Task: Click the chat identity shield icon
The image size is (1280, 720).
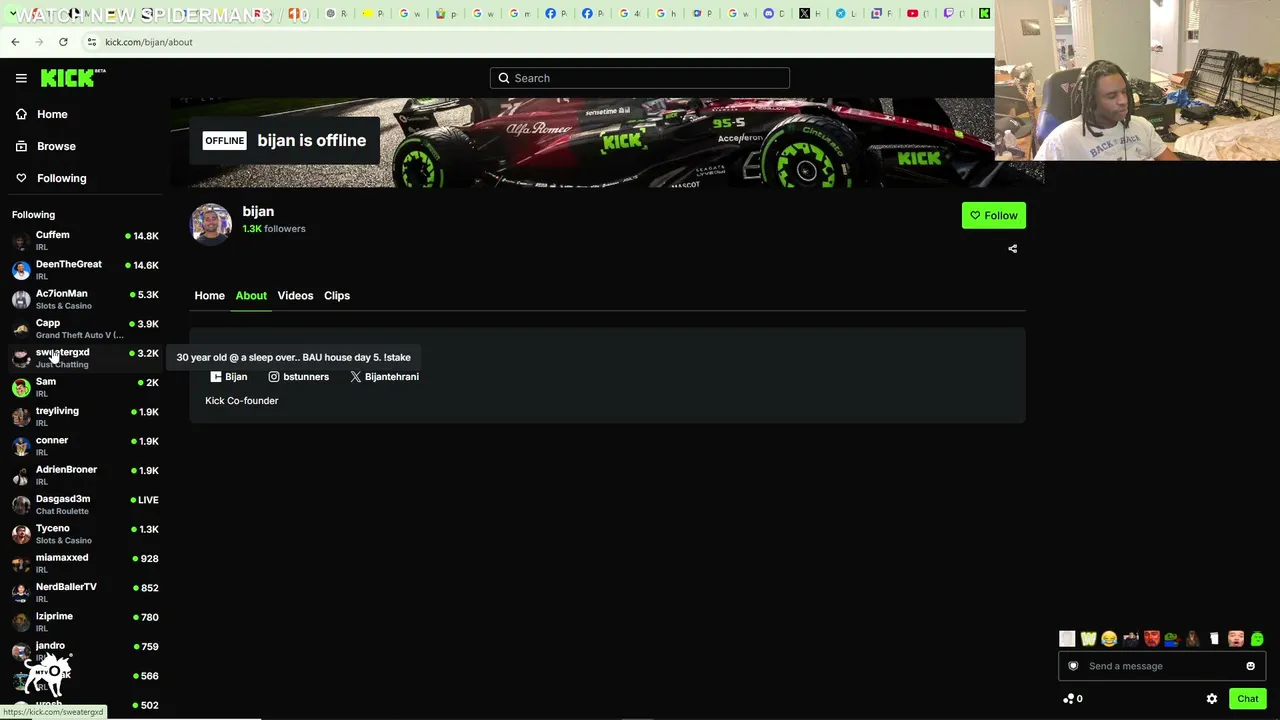Action: [1073, 666]
